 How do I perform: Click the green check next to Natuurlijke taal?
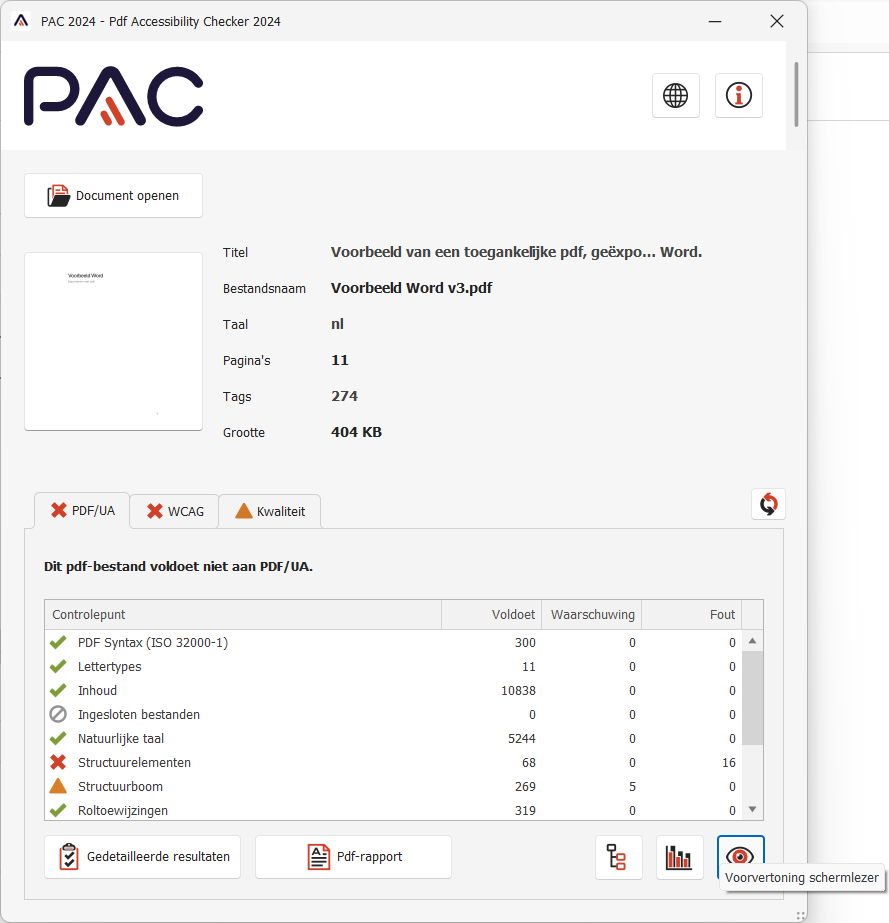pos(58,738)
